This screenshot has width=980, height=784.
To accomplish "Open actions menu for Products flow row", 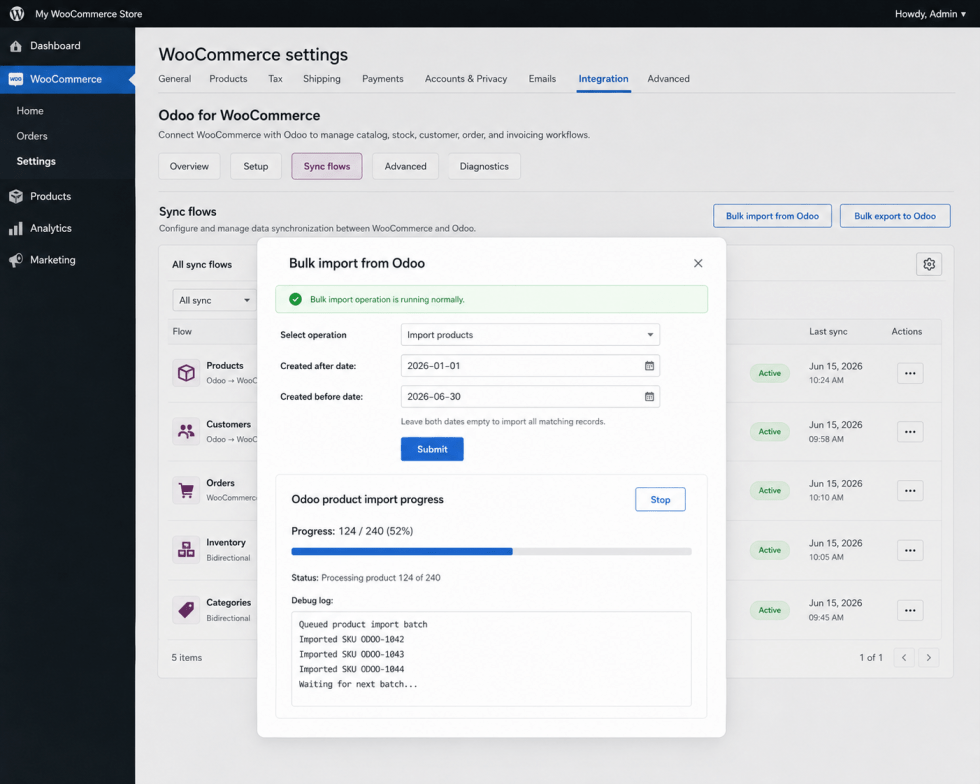I will click(910, 373).
